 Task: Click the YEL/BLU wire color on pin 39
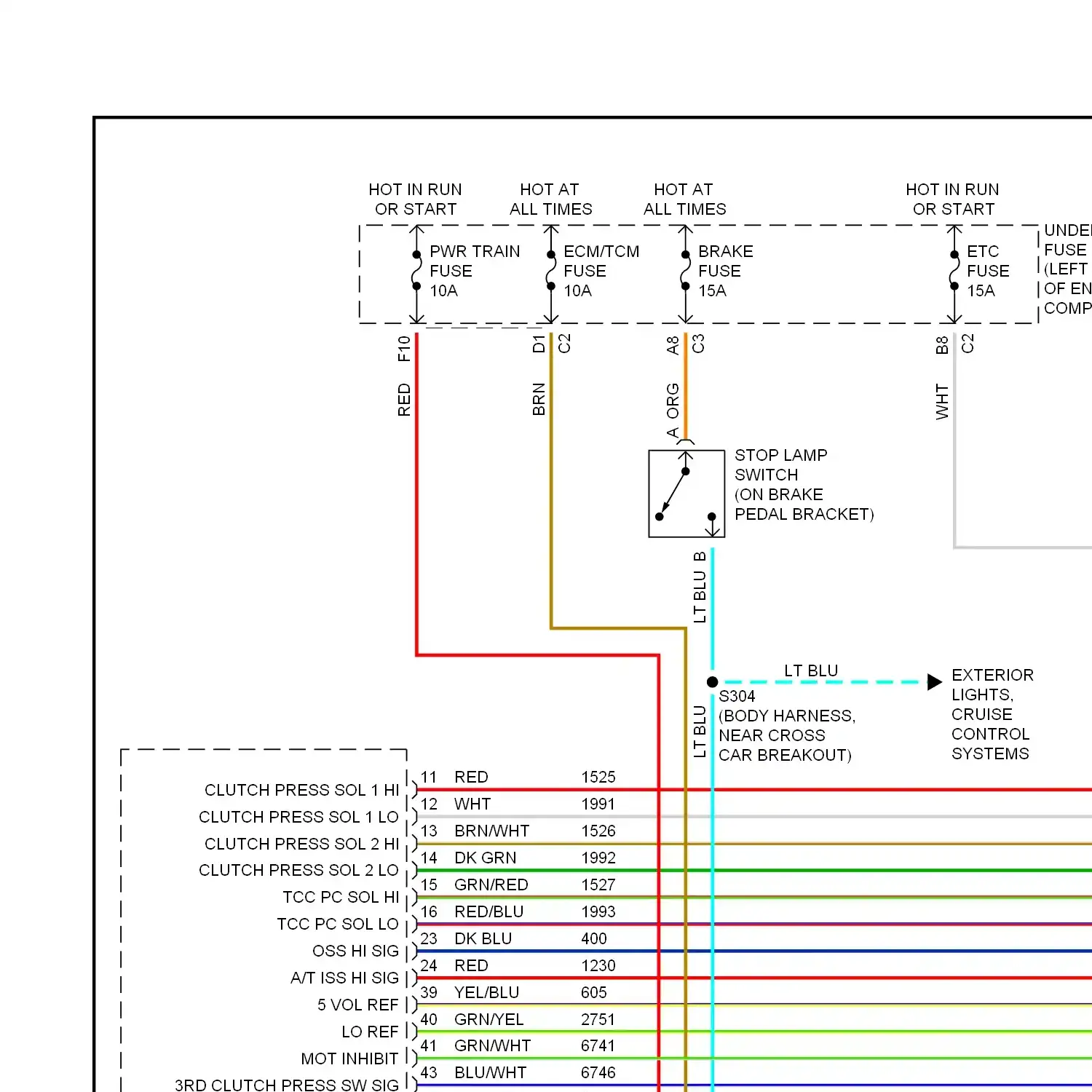(x=486, y=992)
